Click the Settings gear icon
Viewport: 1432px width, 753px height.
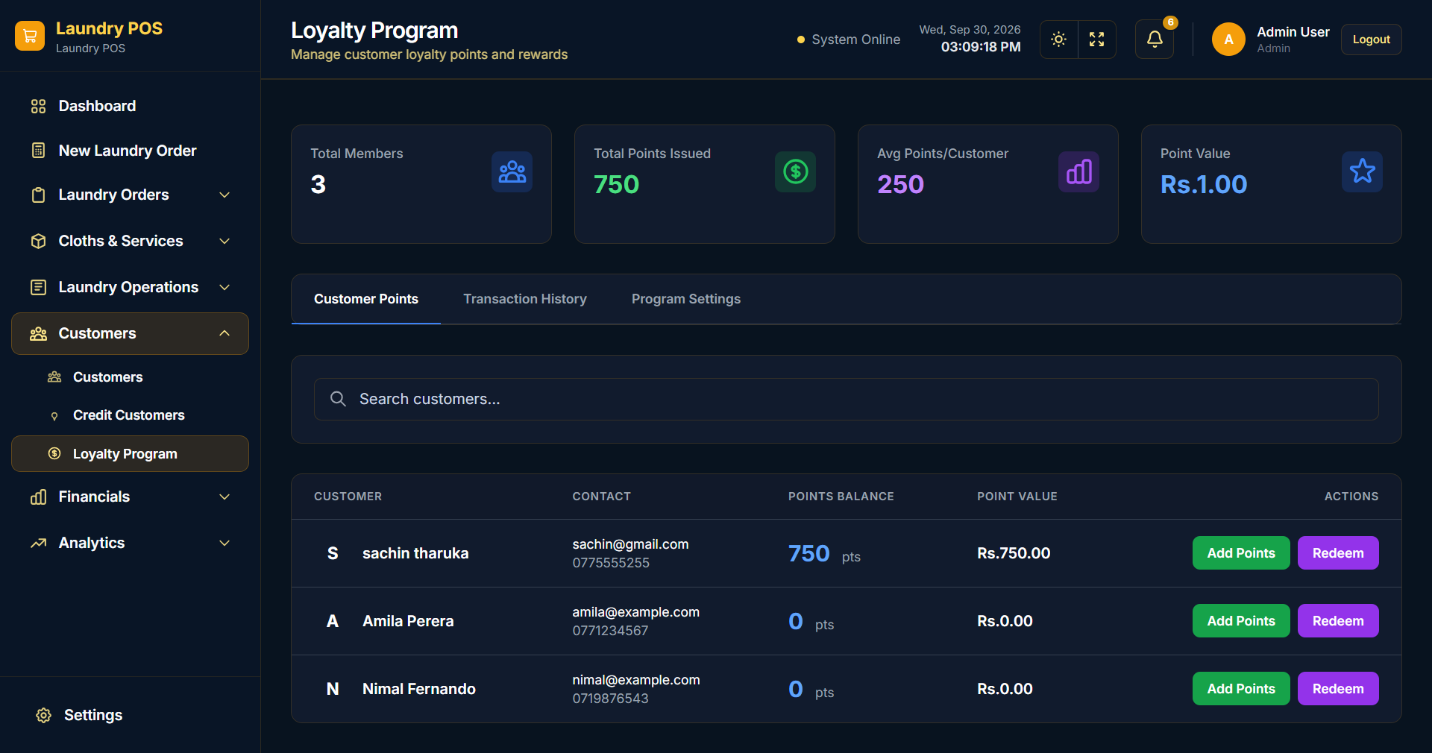pyautogui.click(x=43, y=715)
